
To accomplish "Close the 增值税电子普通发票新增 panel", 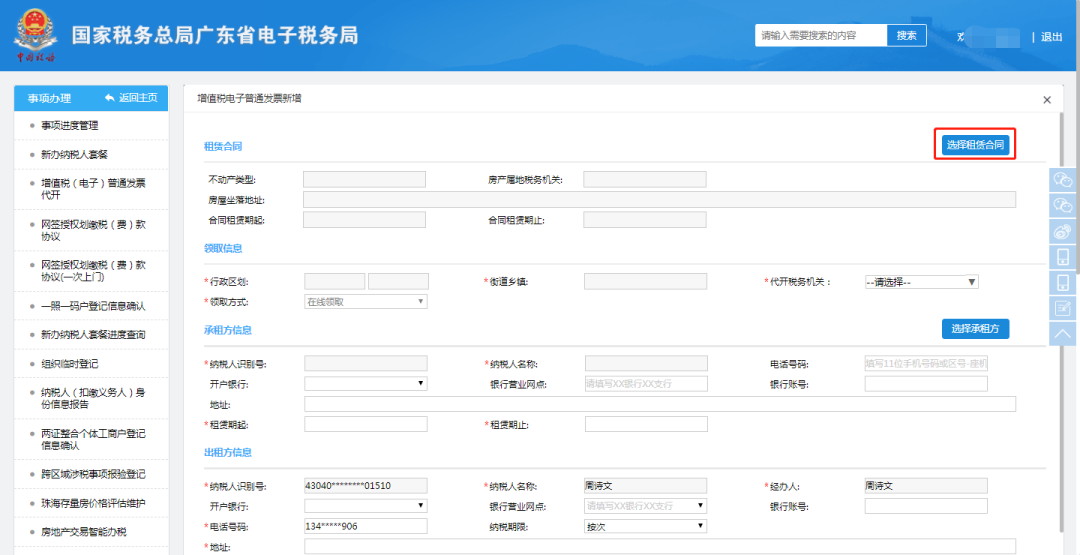I will pyautogui.click(x=1047, y=100).
